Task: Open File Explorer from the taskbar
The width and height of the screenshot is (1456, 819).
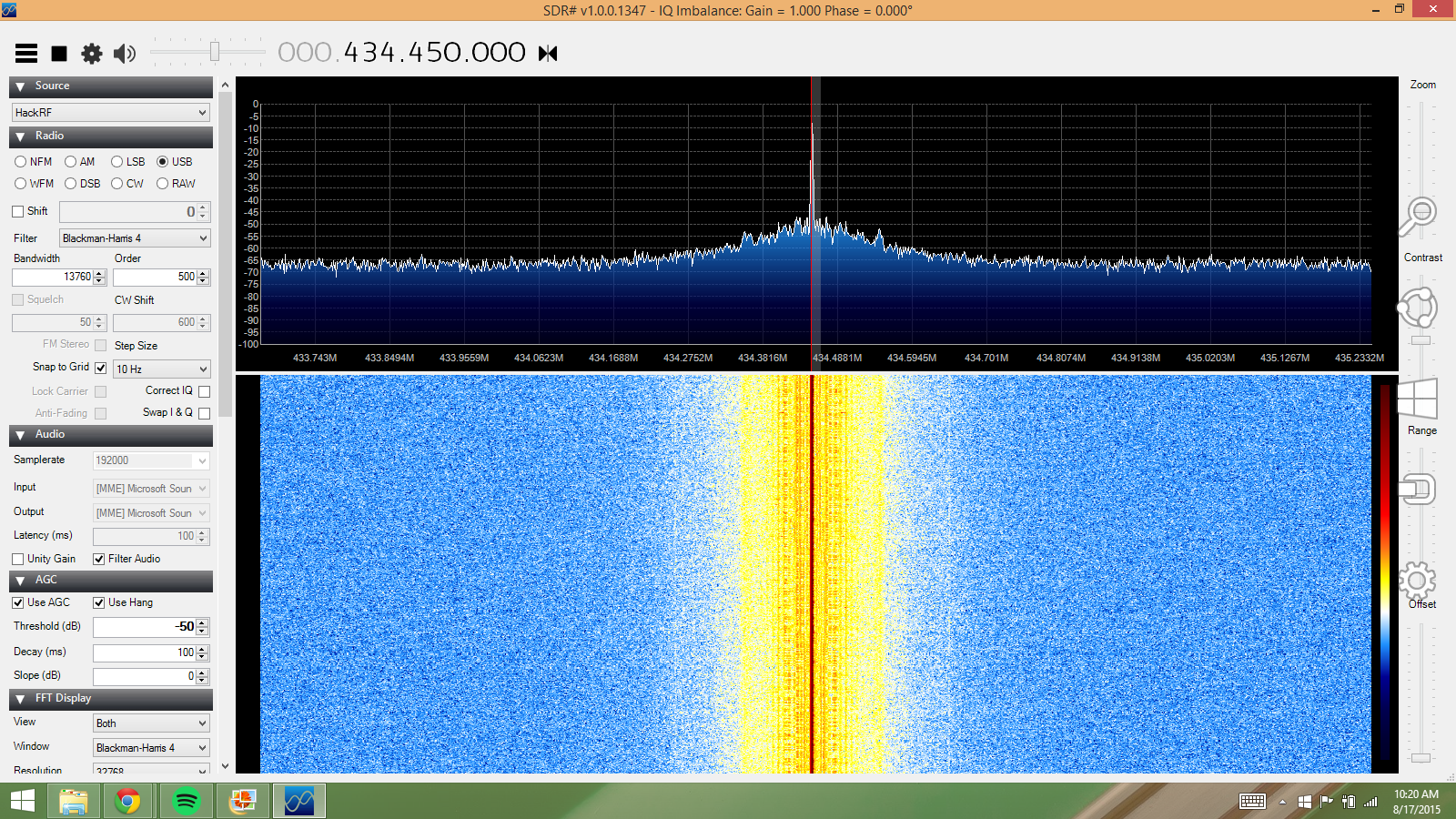Action: (73, 801)
